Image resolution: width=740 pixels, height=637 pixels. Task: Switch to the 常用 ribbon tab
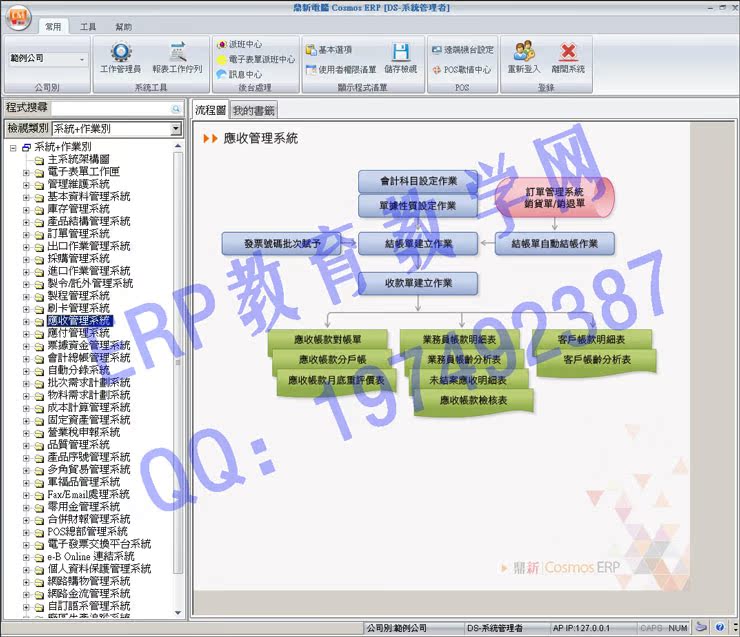53,27
